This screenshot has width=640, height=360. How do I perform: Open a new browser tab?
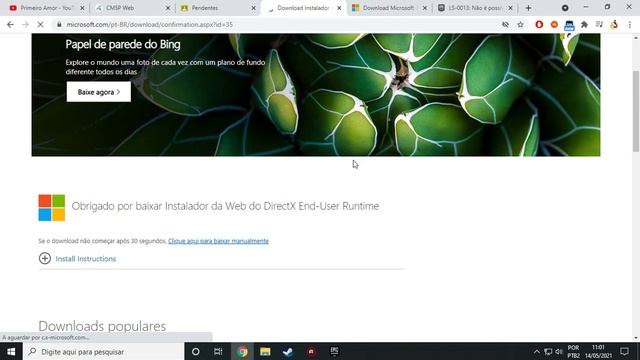pos(528,8)
